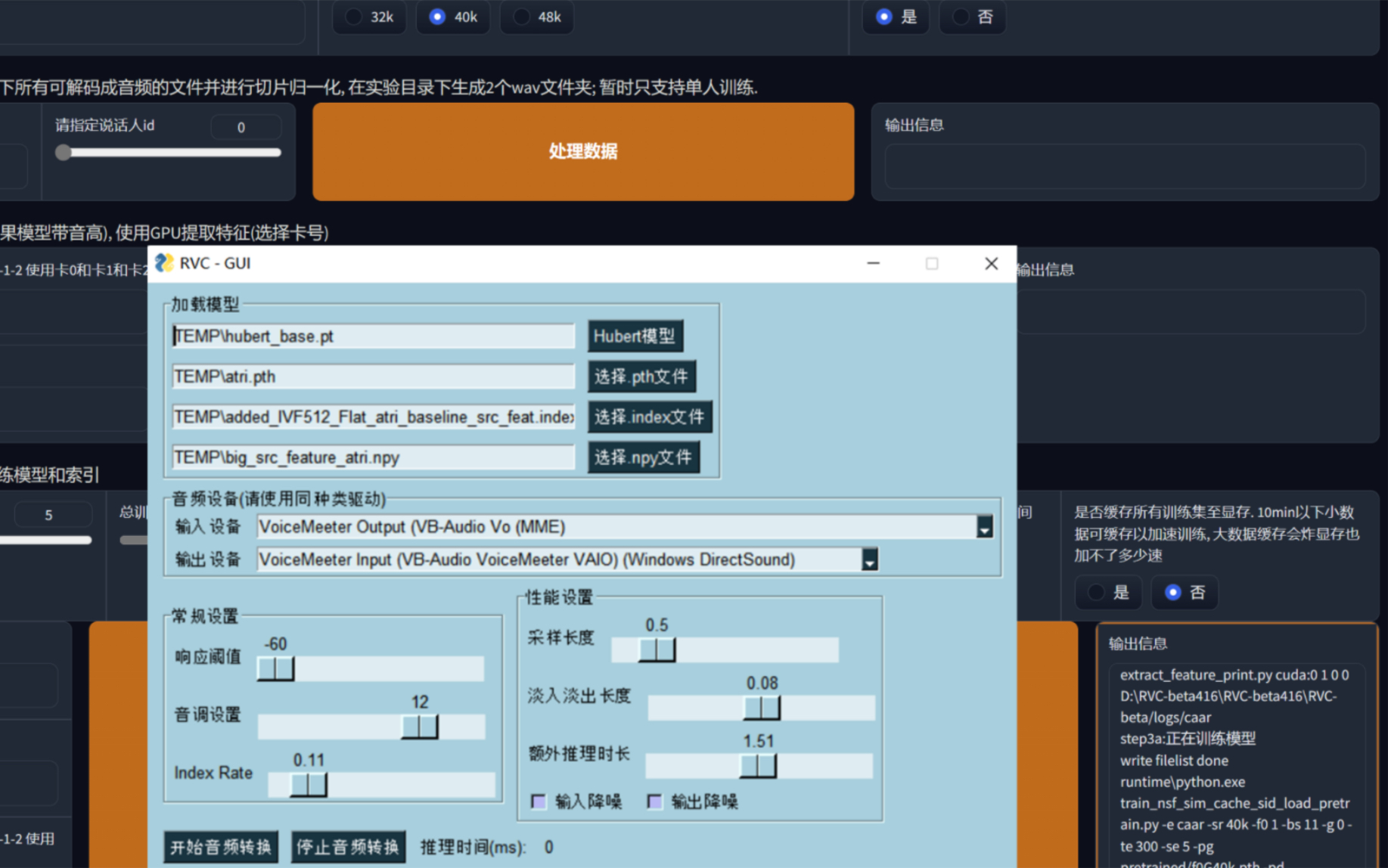This screenshot has height=868, width=1388.
Task: Click the Index Rate slider handle
Action: click(309, 785)
